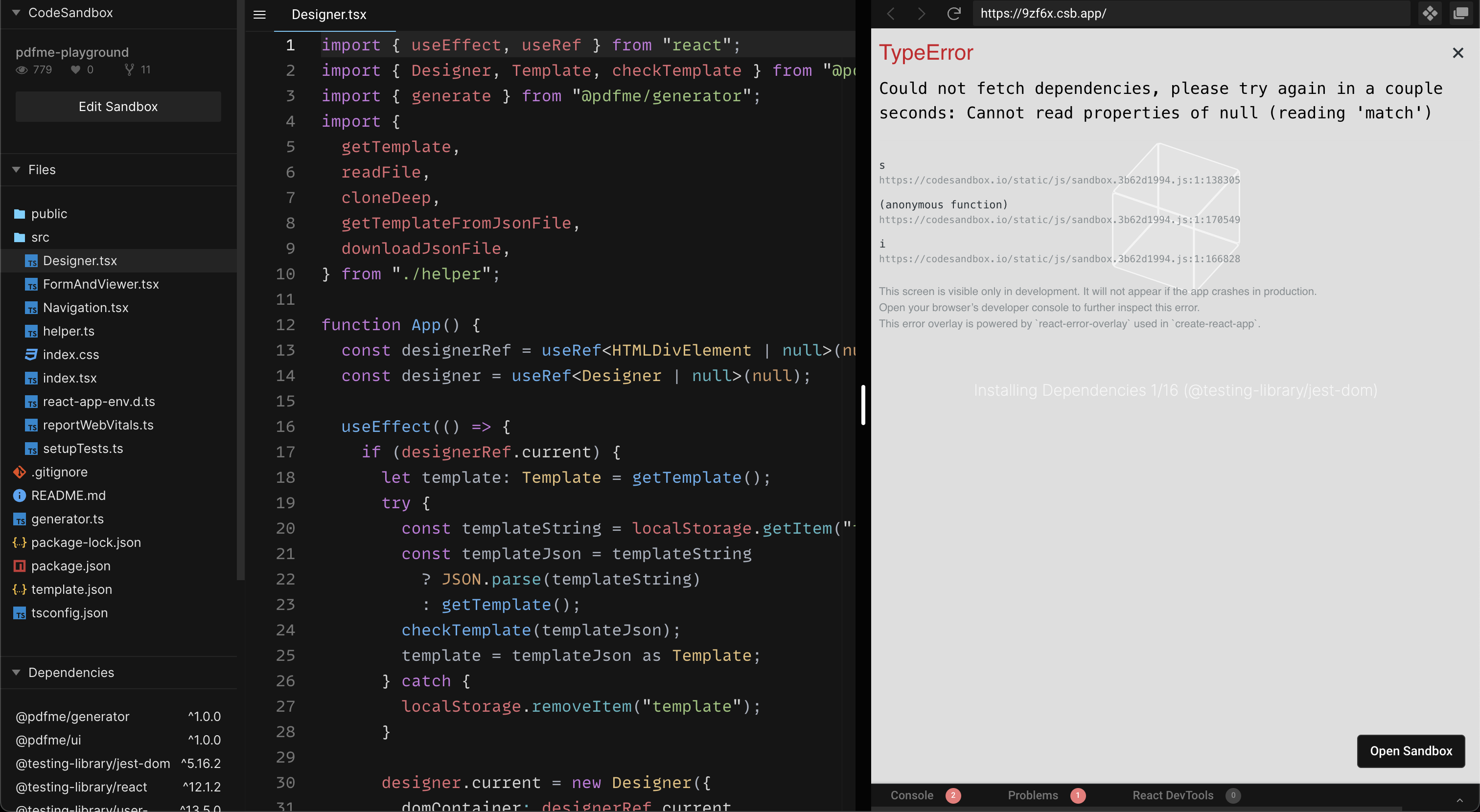Click the editor-preview split handle

click(863, 406)
